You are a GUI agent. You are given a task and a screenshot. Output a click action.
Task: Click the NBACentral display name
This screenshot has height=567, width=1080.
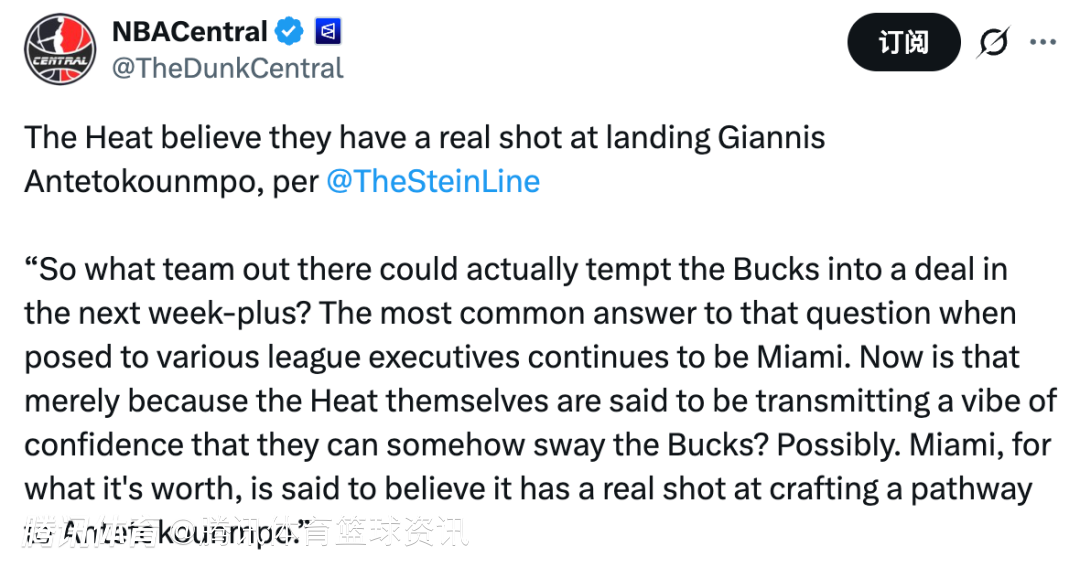click(190, 32)
